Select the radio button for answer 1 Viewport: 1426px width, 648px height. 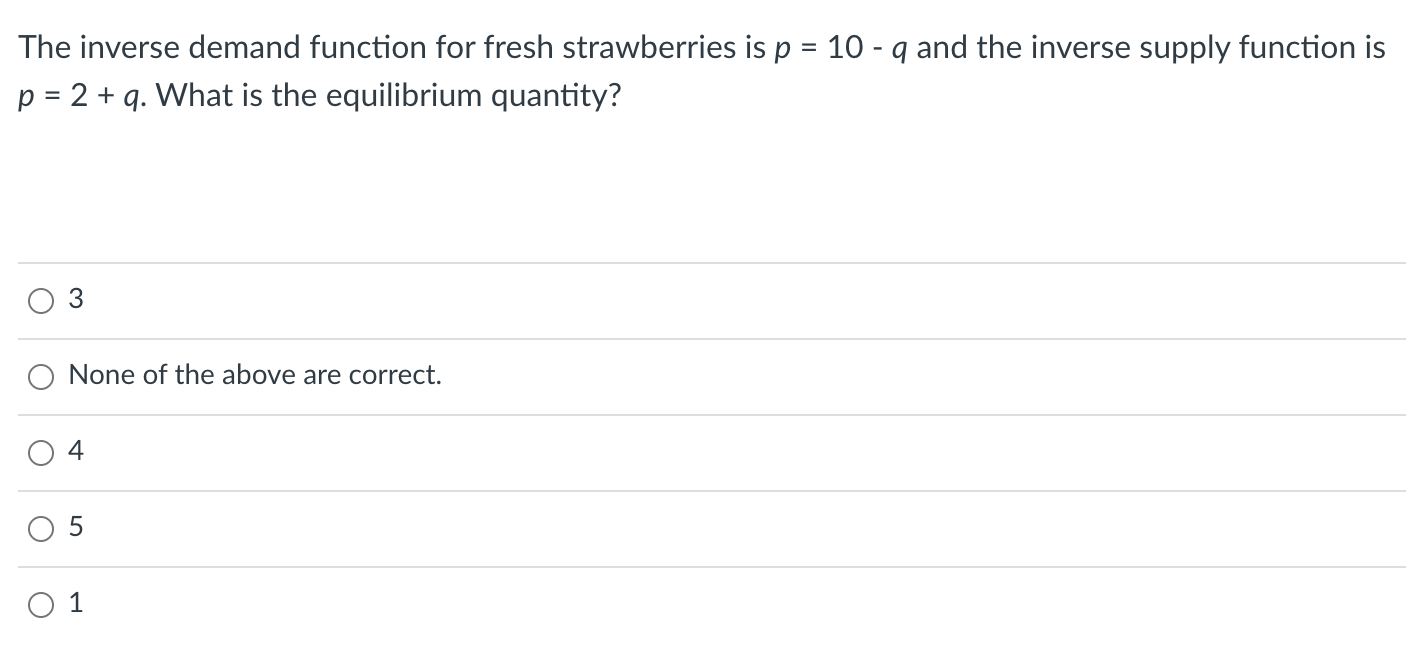tap(41, 604)
